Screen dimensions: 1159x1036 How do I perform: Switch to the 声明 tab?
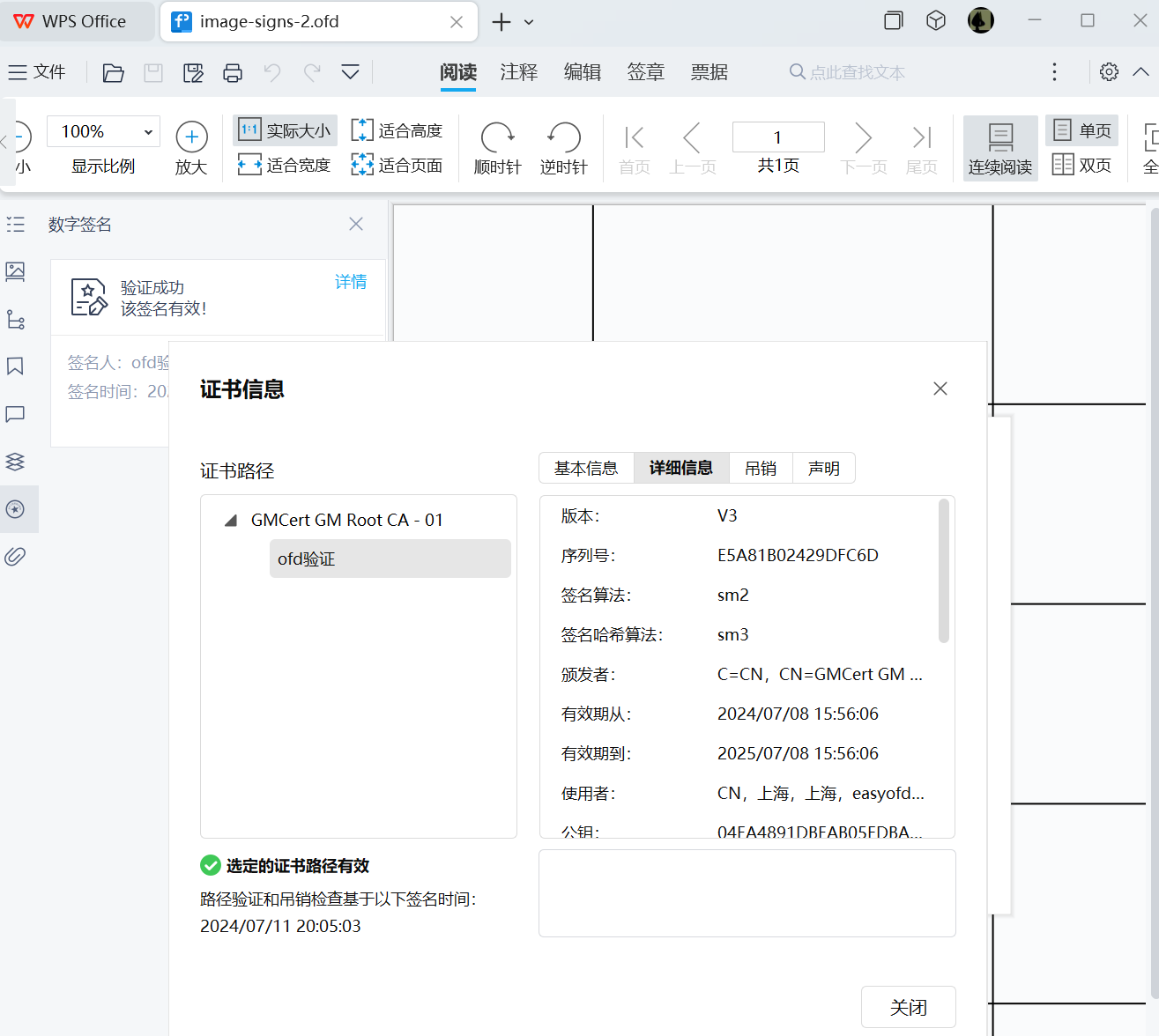[824, 468]
